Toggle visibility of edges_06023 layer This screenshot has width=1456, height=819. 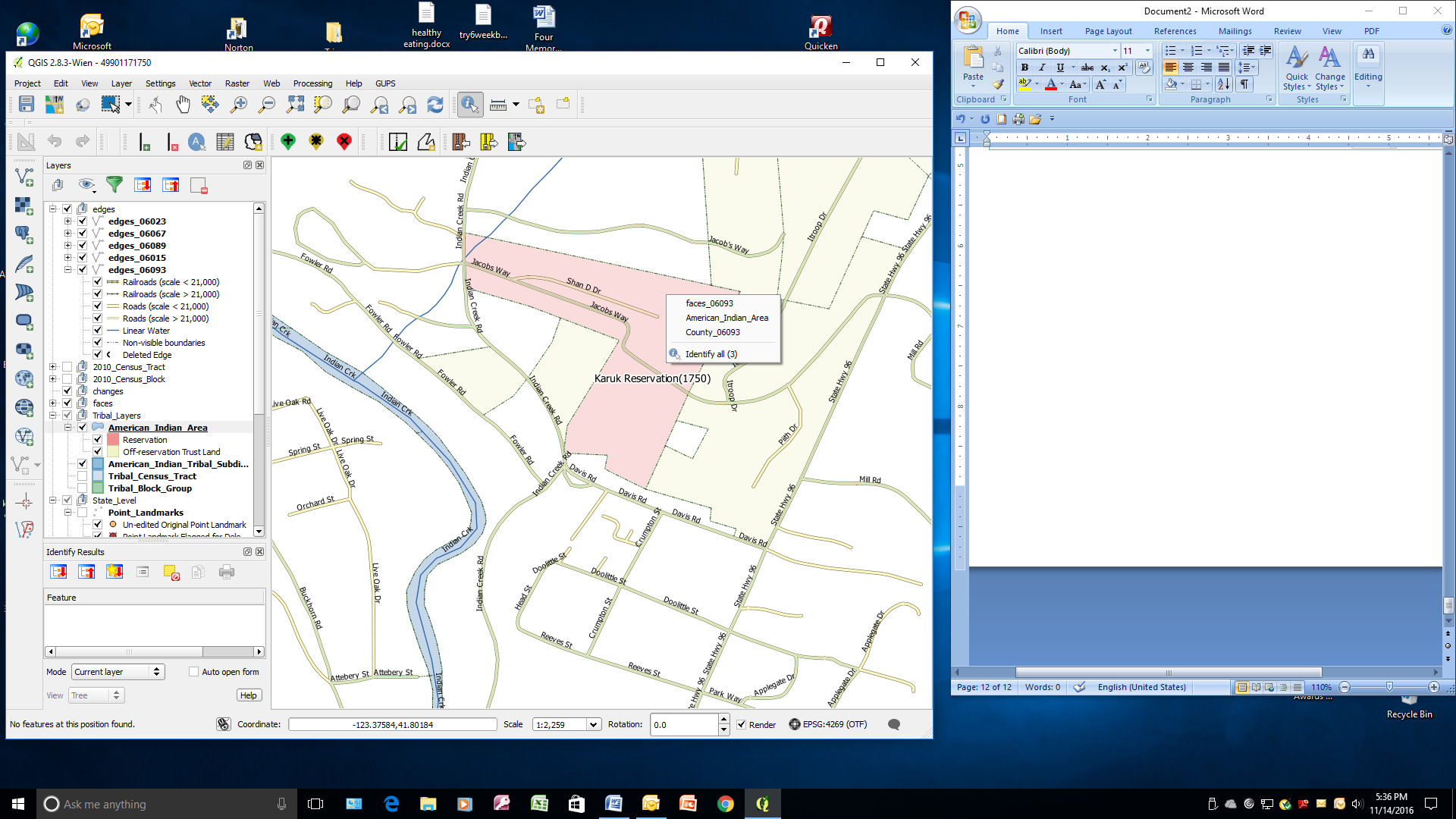click(x=82, y=221)
